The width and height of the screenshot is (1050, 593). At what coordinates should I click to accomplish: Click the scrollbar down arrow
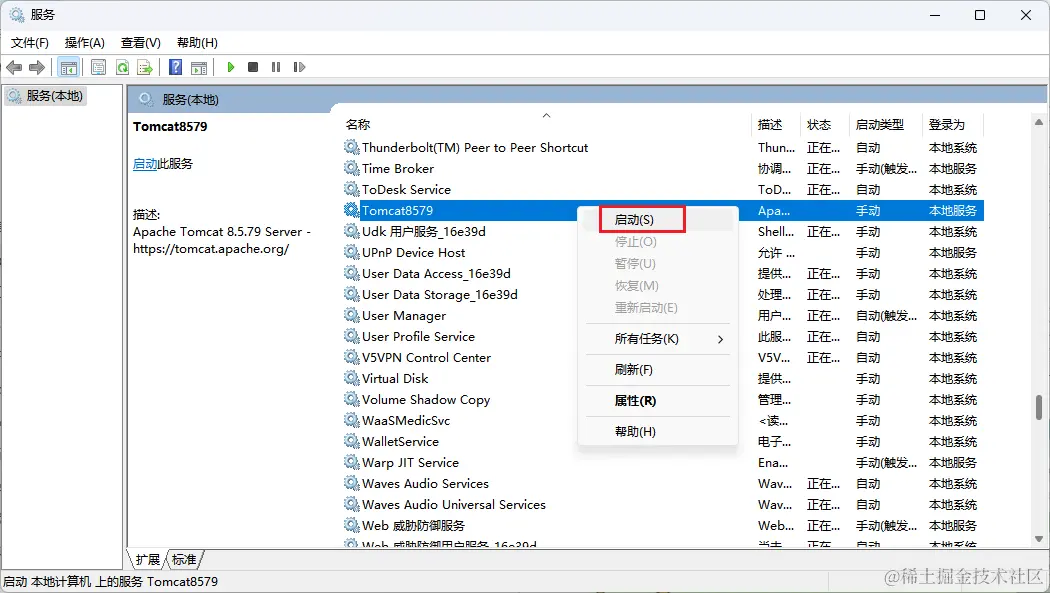(x=1039, y=538)
